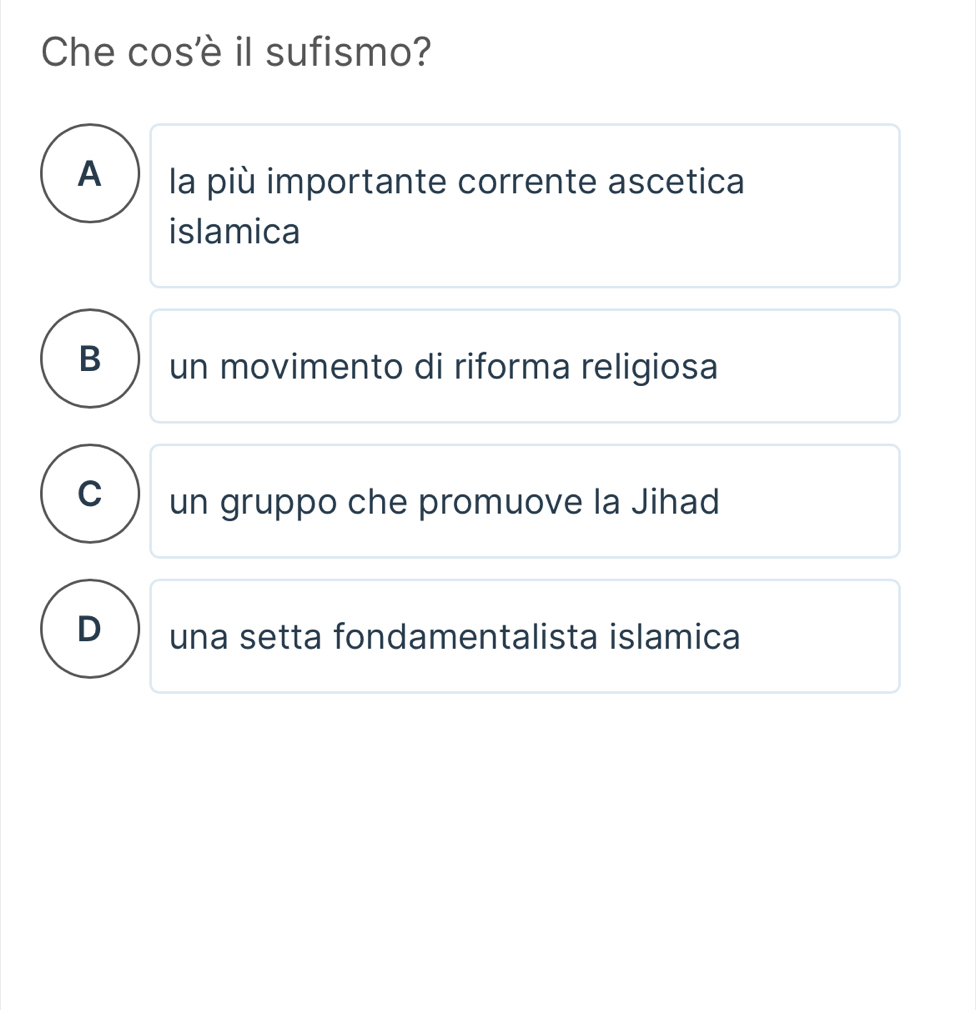Select the circle labeled B
The width and height of the screenshot is (976, 1010).
click(x=91, y=358)
